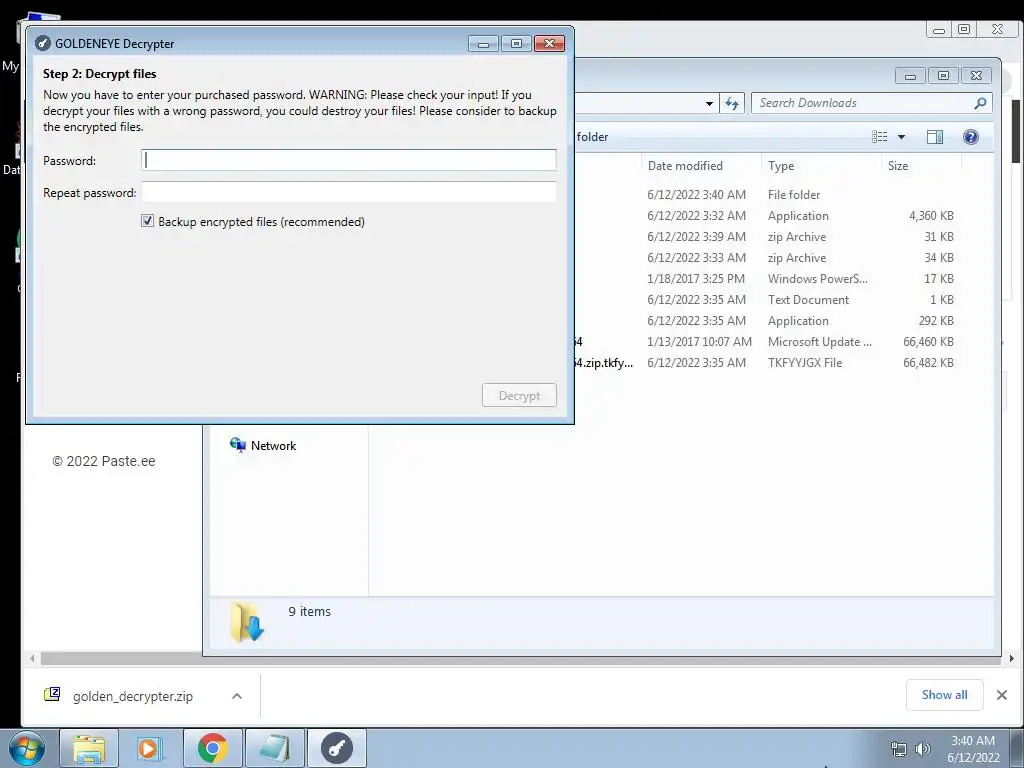Open the Notepad taskbar icon
The height and width of the screenshot is (768, 1024).
tap(274, 748)
